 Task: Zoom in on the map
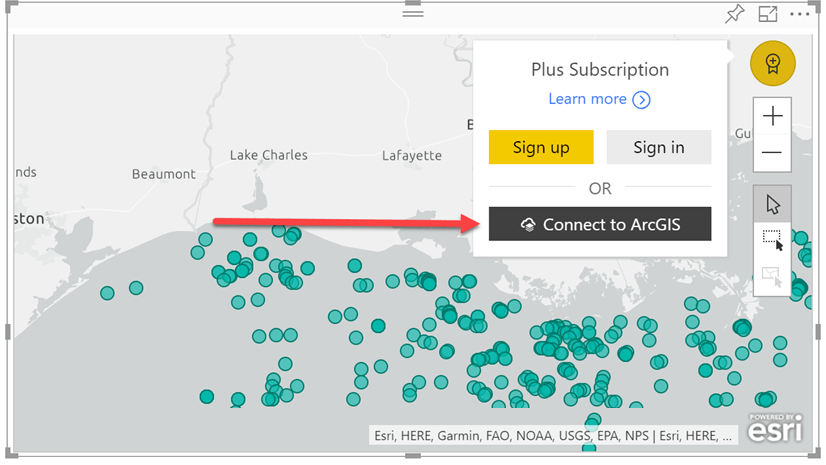pyautogui.click(x=772, y=117)
